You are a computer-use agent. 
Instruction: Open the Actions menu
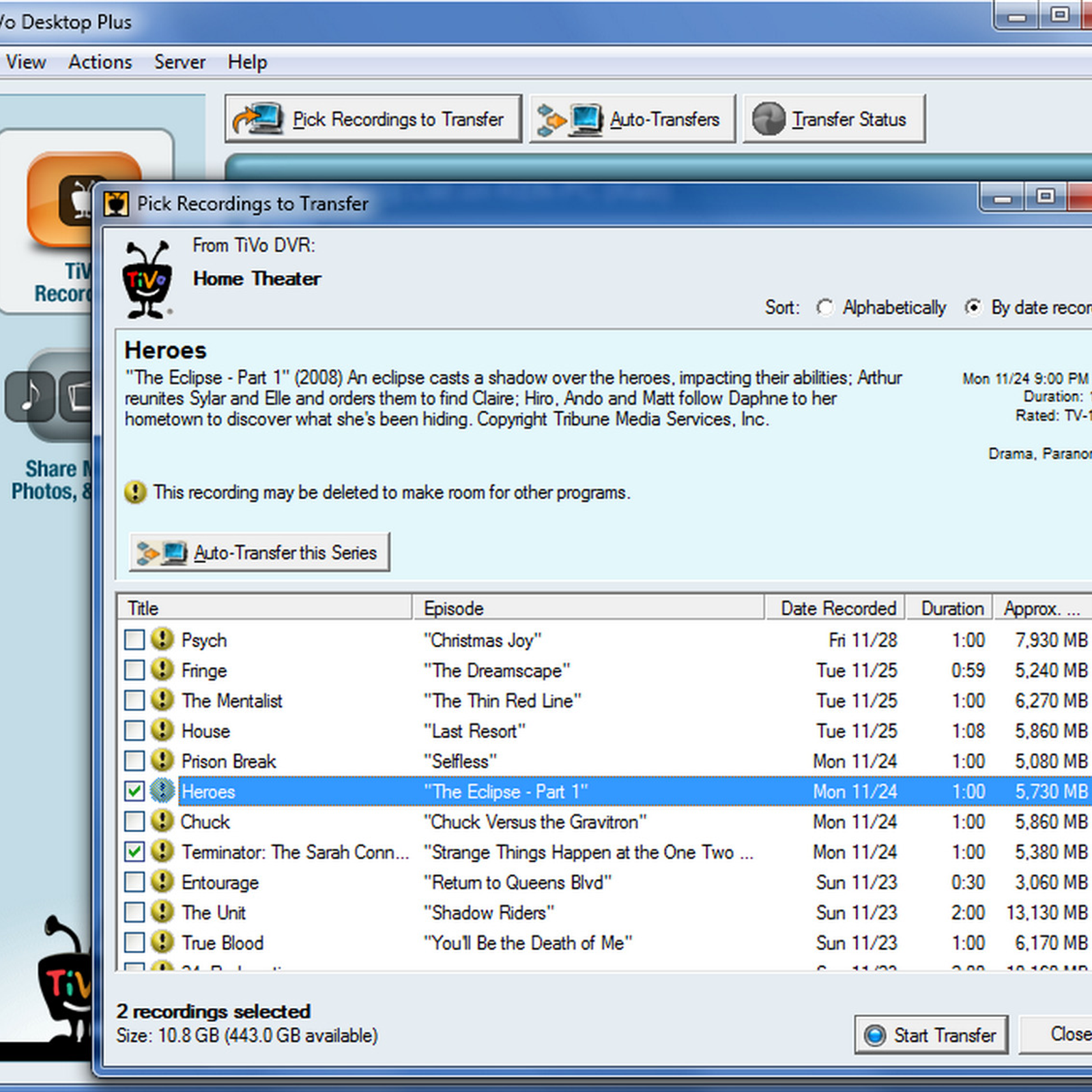click(100, 62)
